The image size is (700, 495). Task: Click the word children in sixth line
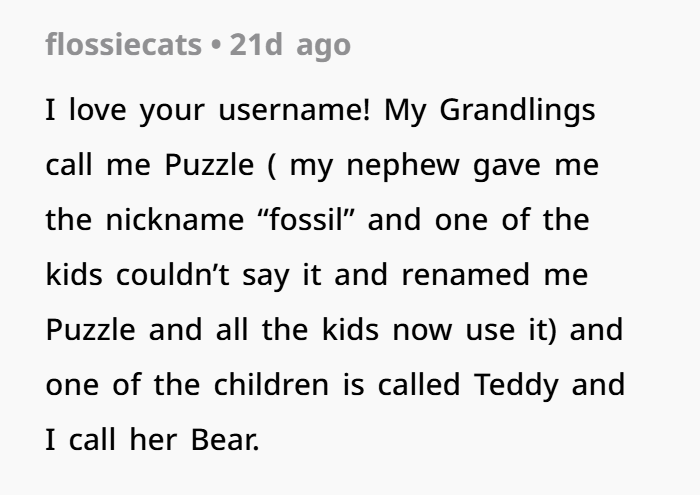(271, 385)
